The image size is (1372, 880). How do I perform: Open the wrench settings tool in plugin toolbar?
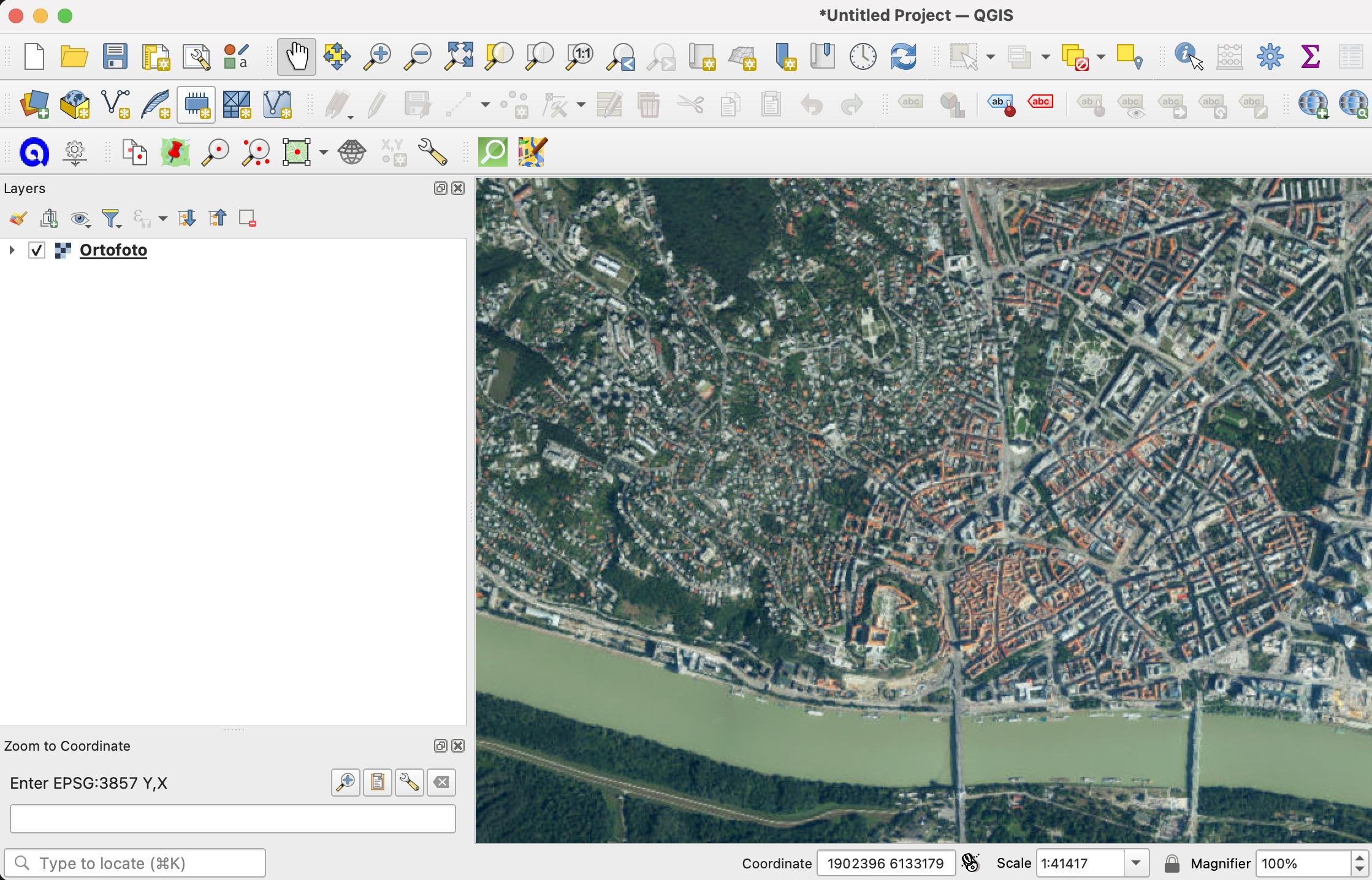pyautogui.click(x=433, y=152)
